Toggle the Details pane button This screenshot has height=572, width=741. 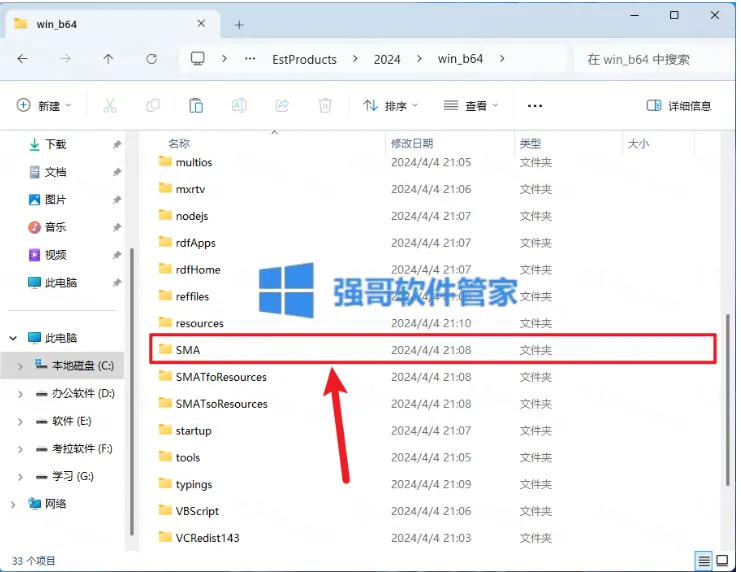[679, 105]
